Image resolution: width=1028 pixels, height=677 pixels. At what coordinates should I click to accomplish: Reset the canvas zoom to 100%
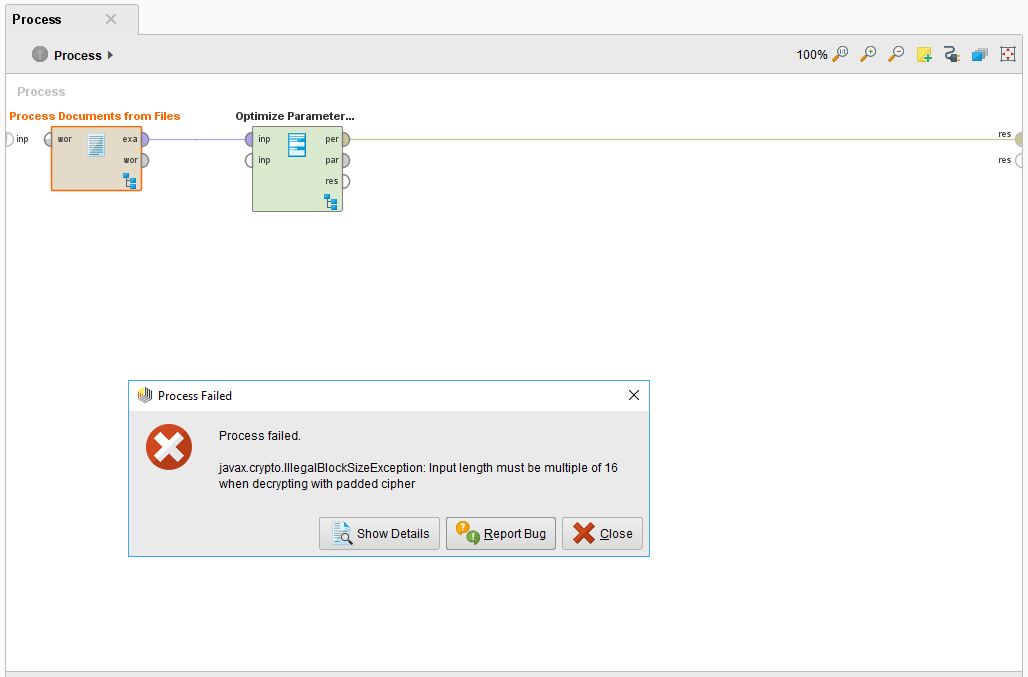(840, 53)
